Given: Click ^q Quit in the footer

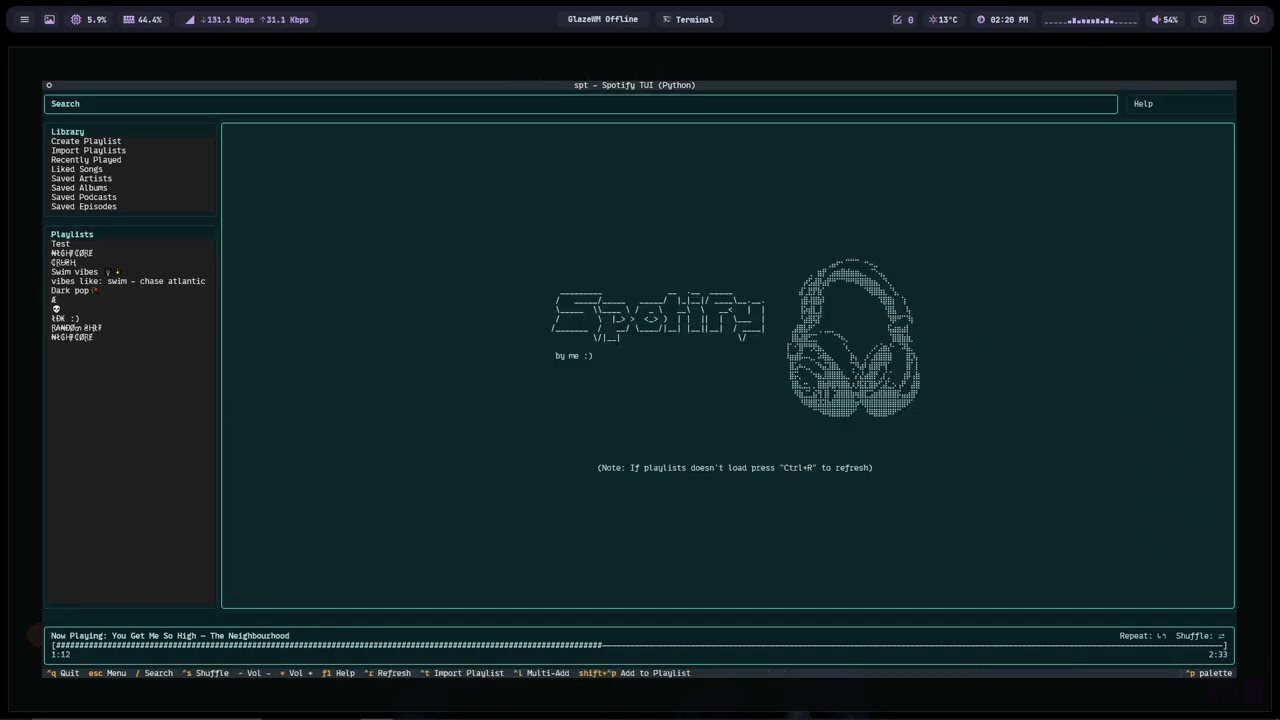Looking at the screenshot, I should point(63,673).
